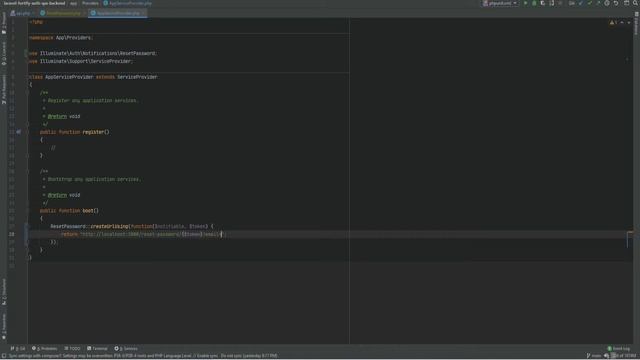Open the TODO tool window

tap(72, 349)
